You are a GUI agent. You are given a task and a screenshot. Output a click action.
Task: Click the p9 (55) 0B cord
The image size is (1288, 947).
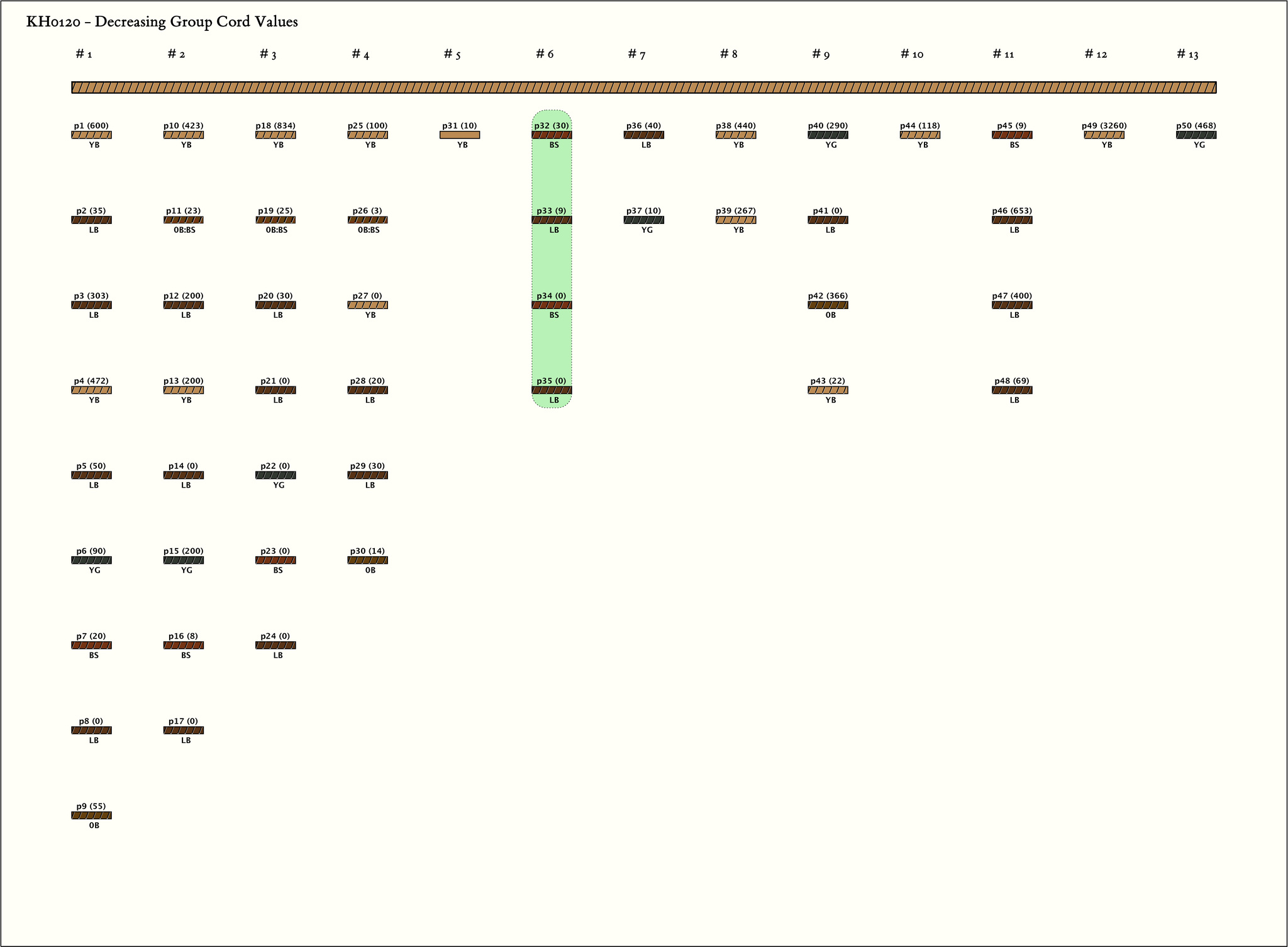coord(91,815)
